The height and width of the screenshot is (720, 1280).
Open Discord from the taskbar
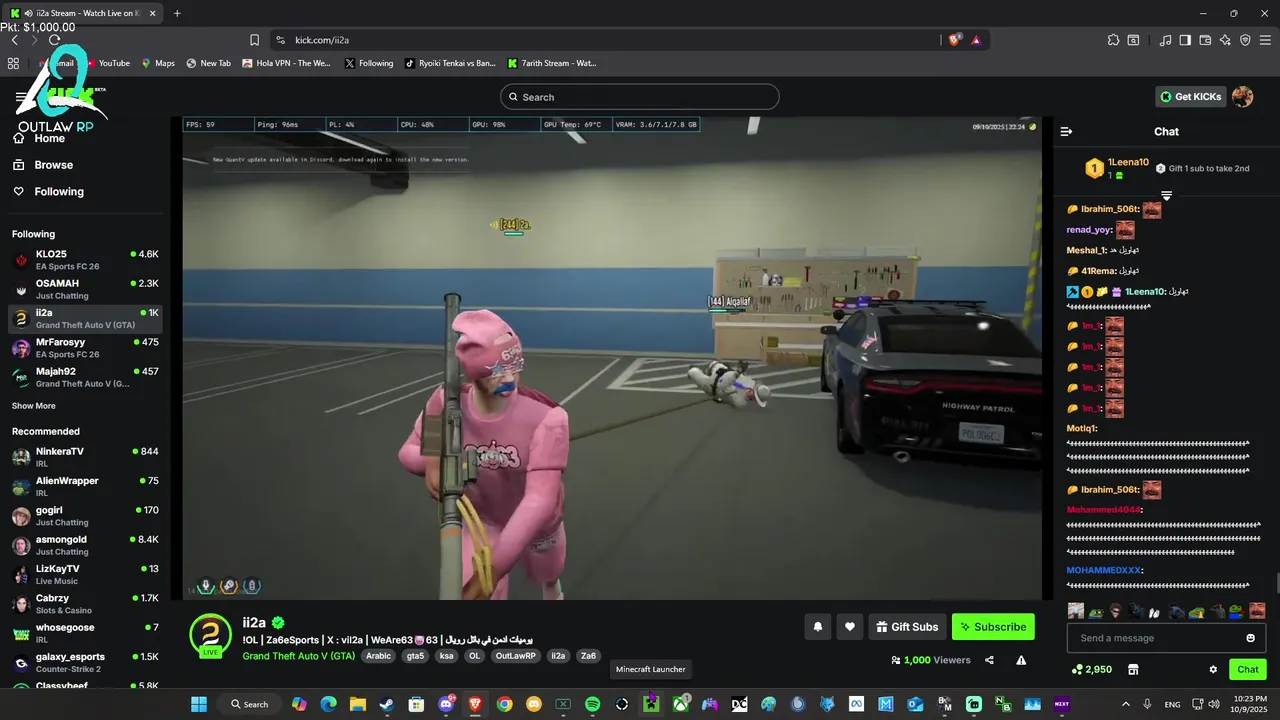coord(446,704)
